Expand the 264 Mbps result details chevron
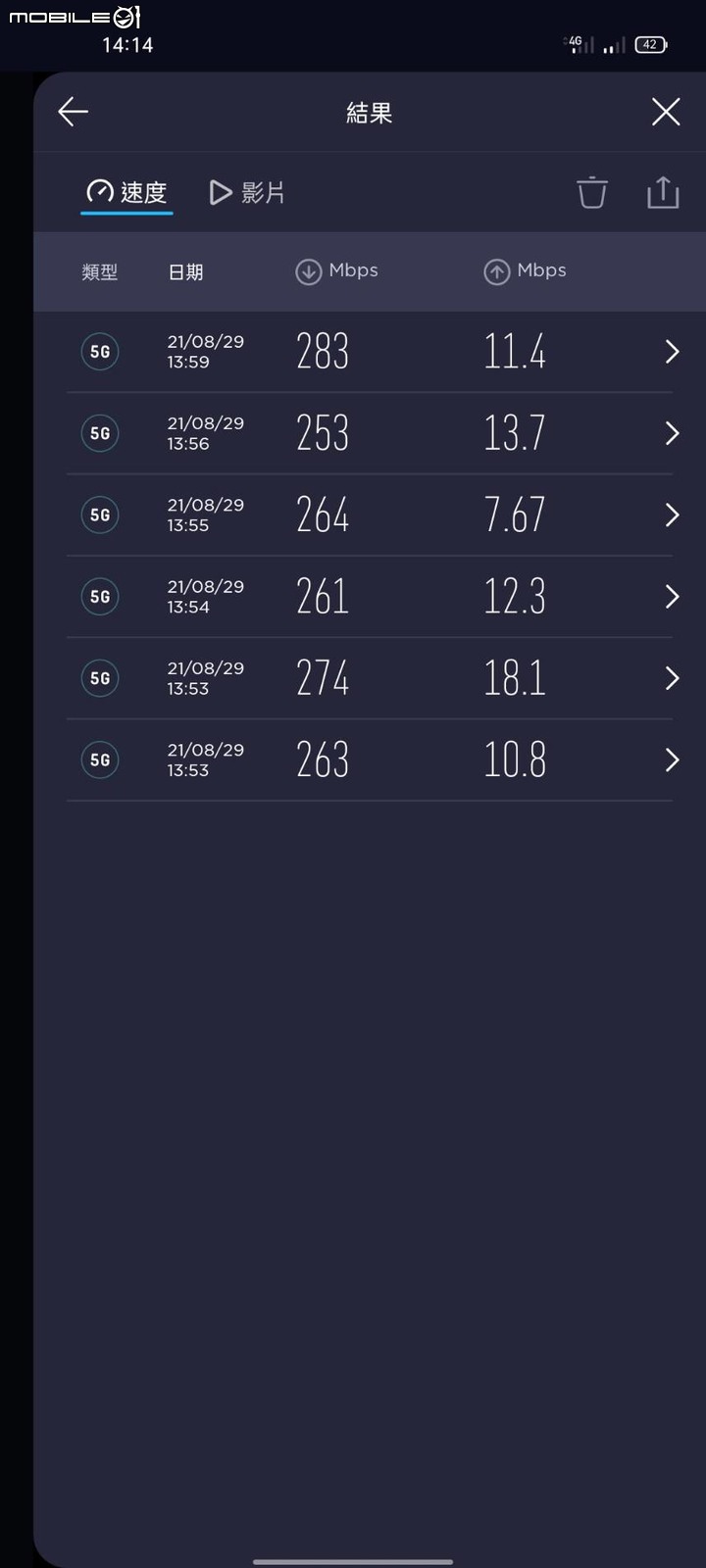 click(x=672, y=514)
